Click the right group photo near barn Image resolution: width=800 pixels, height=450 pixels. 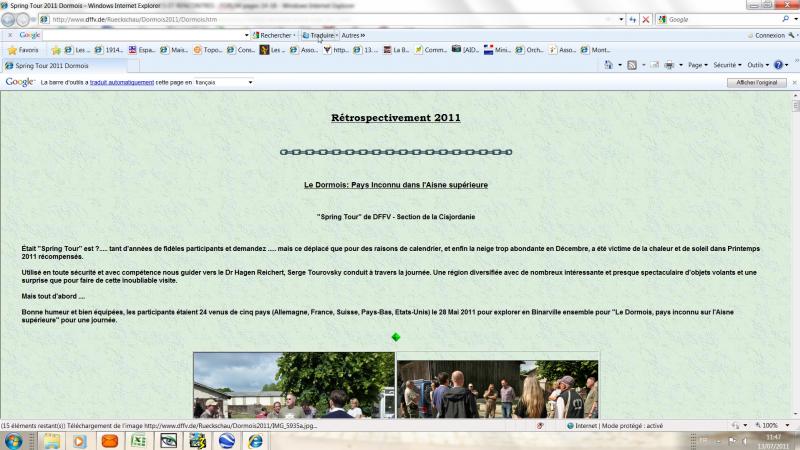[497, 389]
